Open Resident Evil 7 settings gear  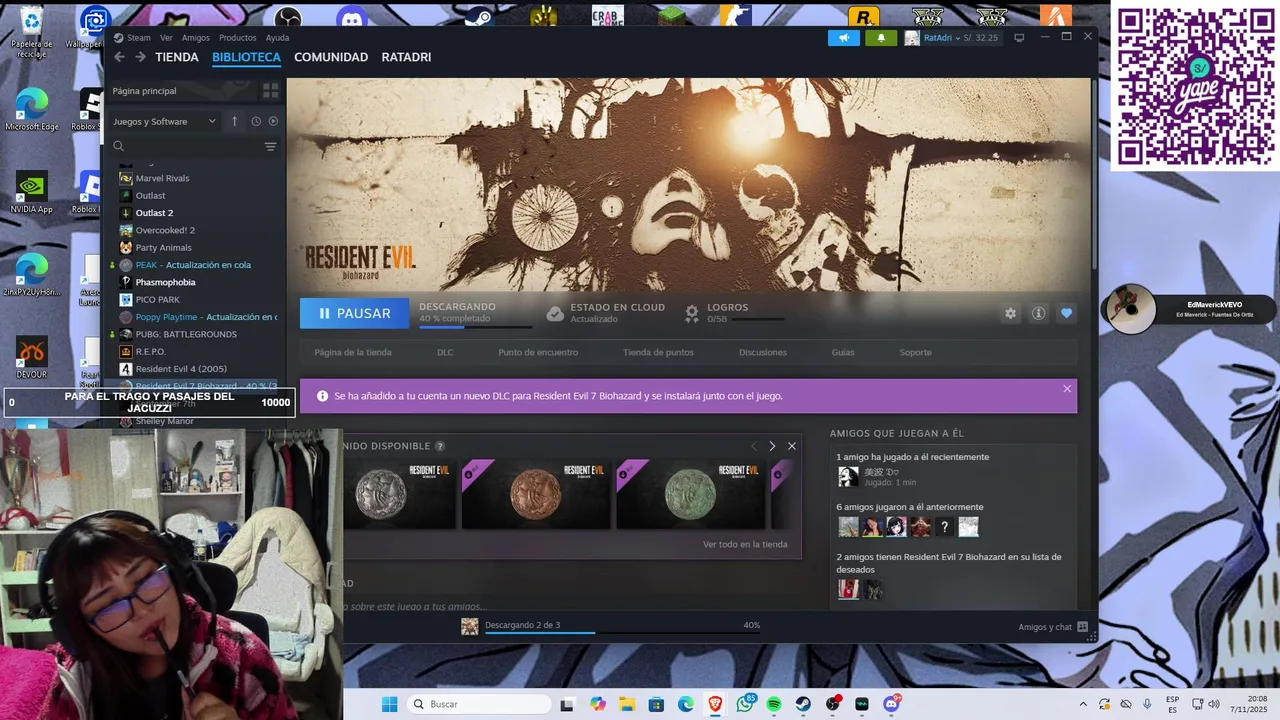pos(1010,313)
